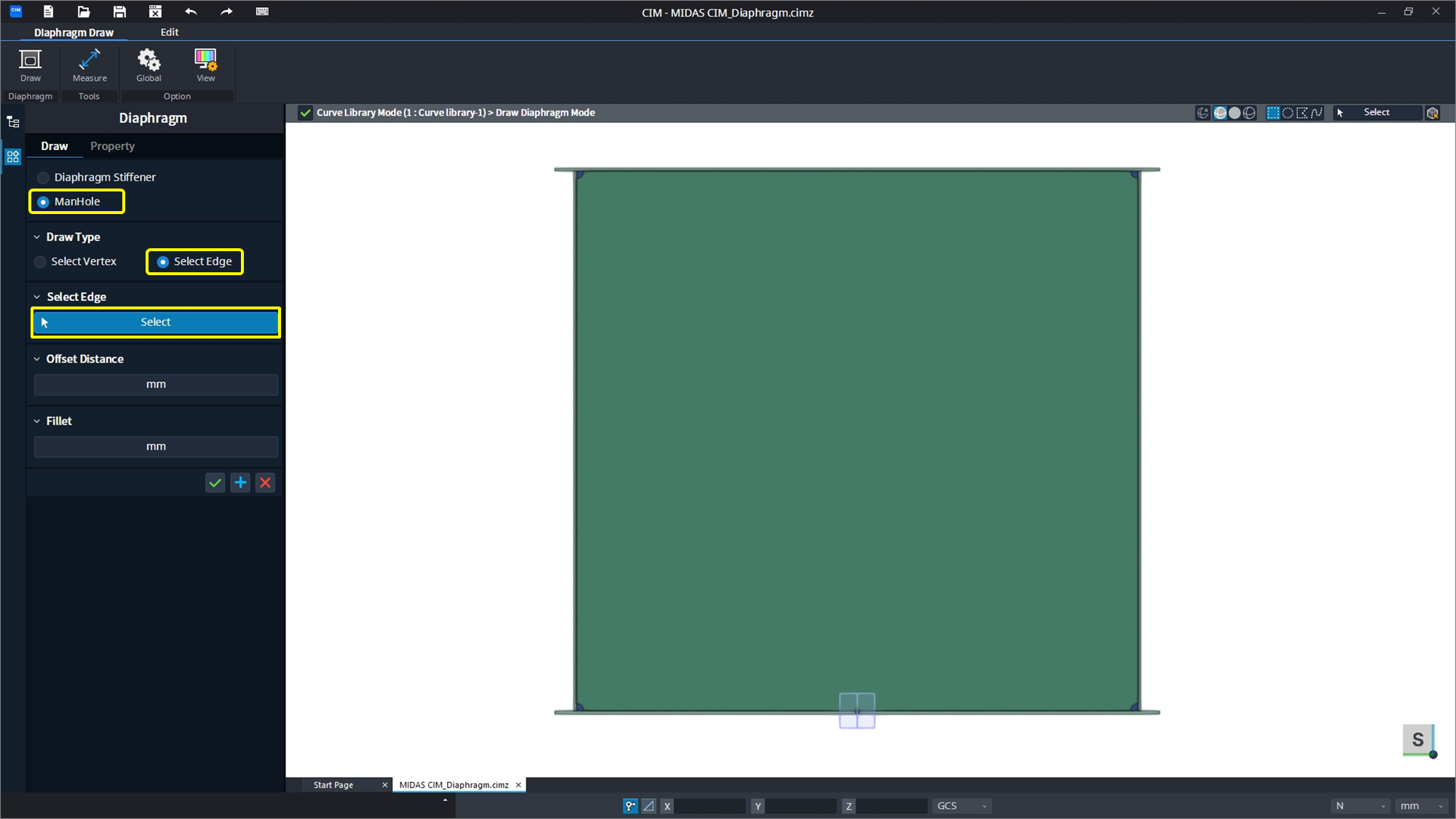This screenshot has height=819, width=1456.
Task: Click the S view cube face
Action: tap(1417, 740)
